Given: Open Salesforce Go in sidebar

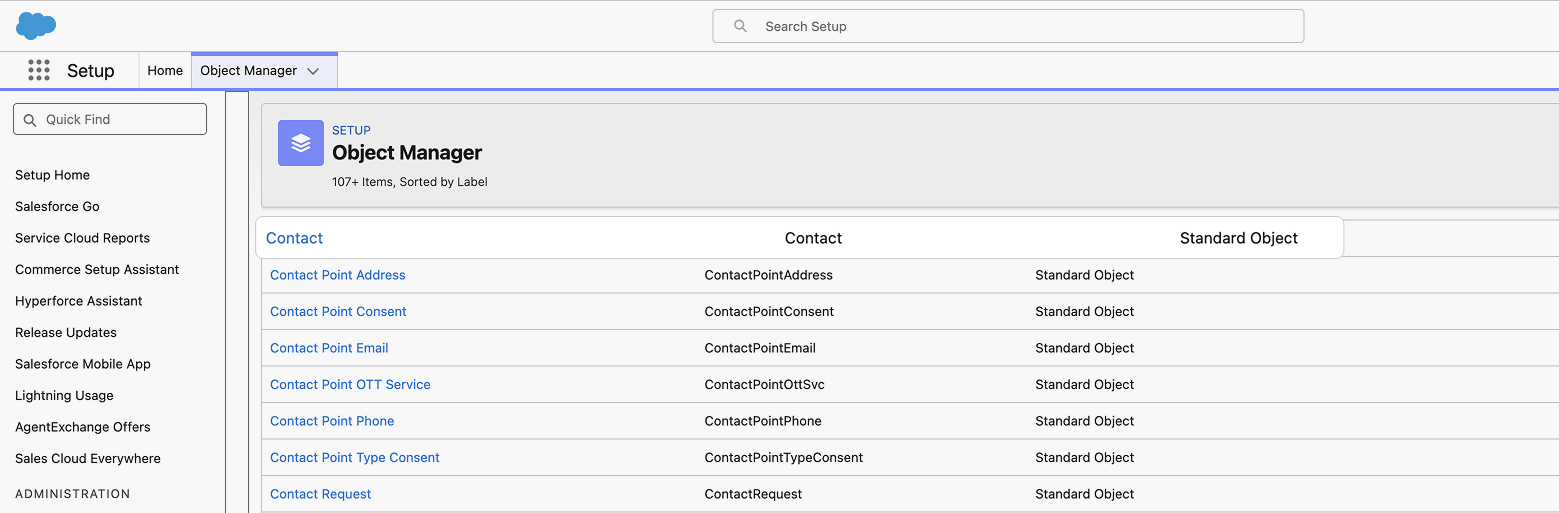Looking at the screenshot, I should pos(57,206).
